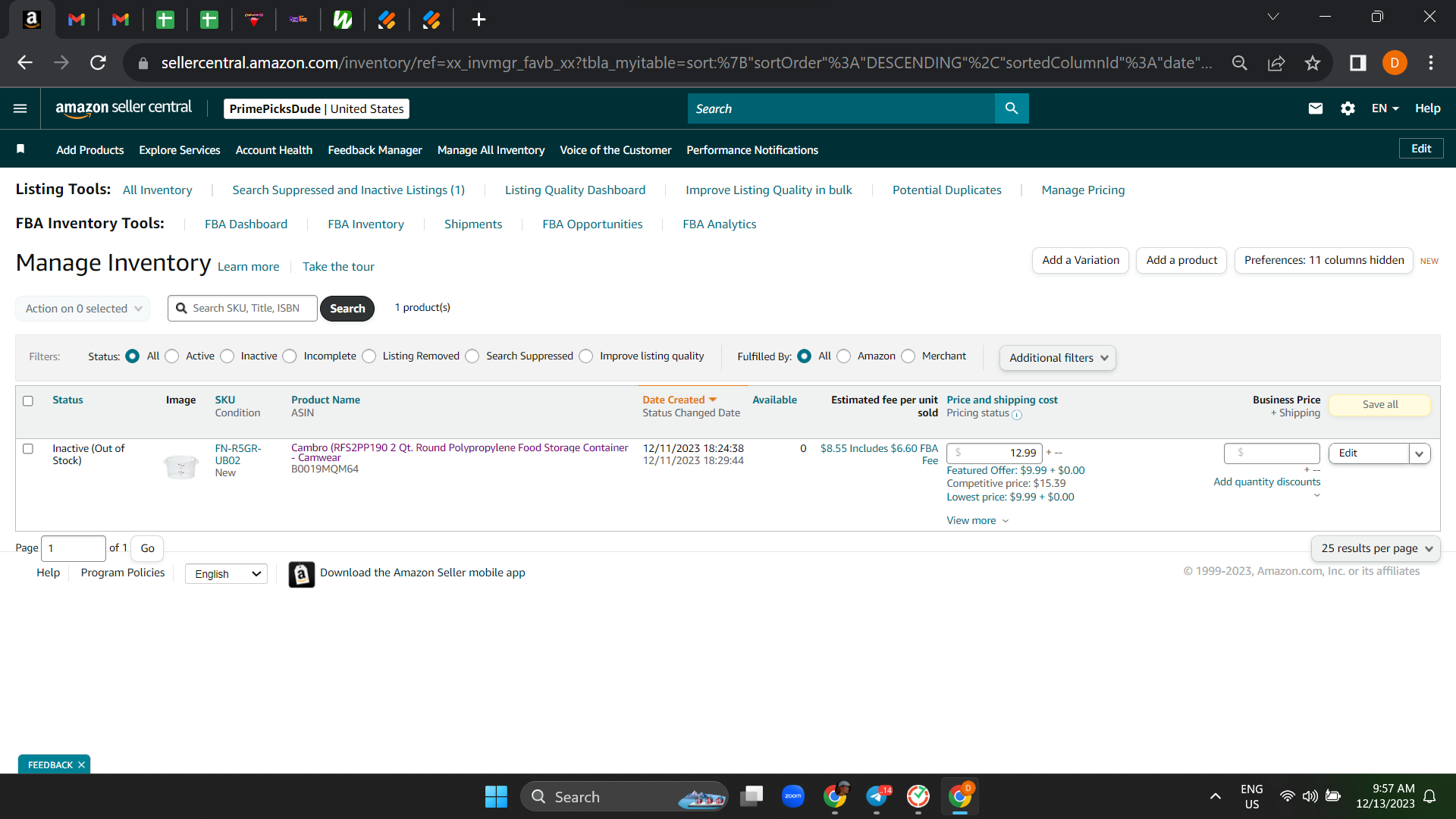
Task: Open the hamburger navigation menu
Action: pyautogui.click(x=20, y=108)
